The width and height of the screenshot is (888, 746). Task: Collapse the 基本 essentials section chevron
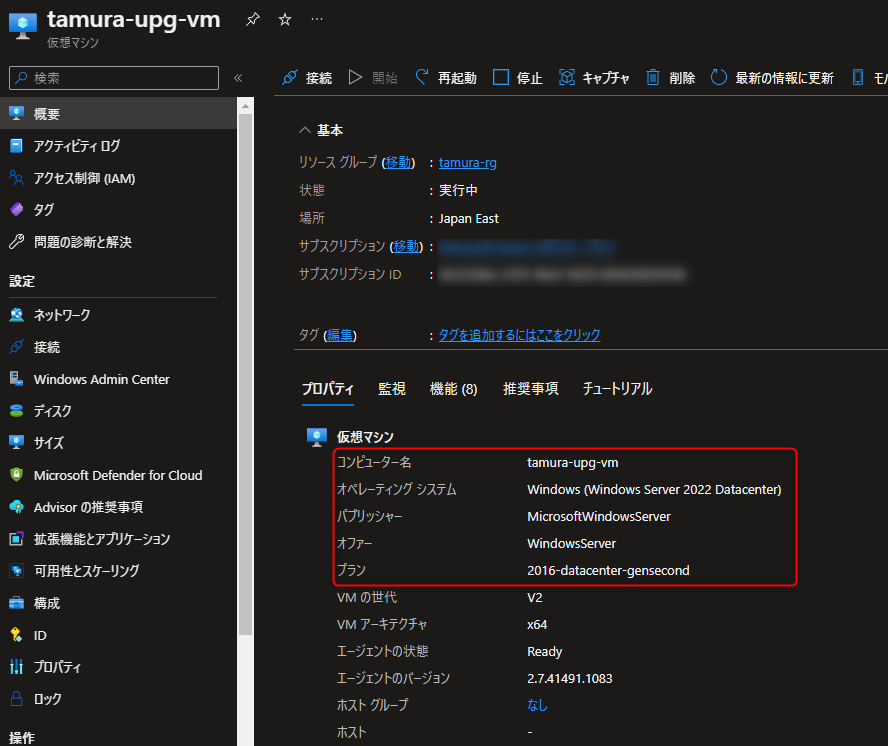tap(305, 130)
